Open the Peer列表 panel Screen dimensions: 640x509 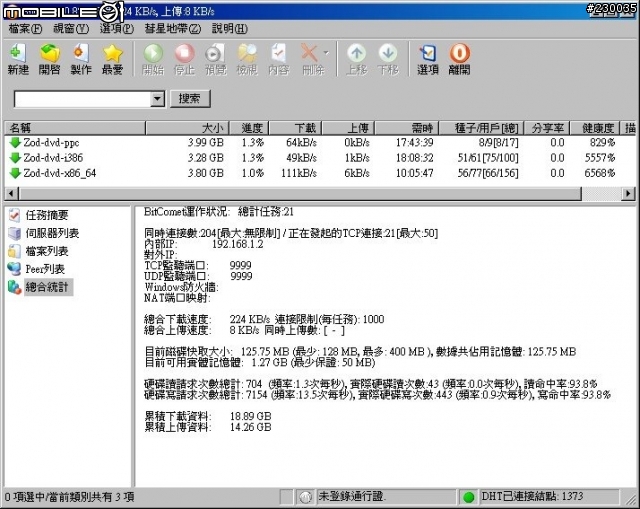45,269
